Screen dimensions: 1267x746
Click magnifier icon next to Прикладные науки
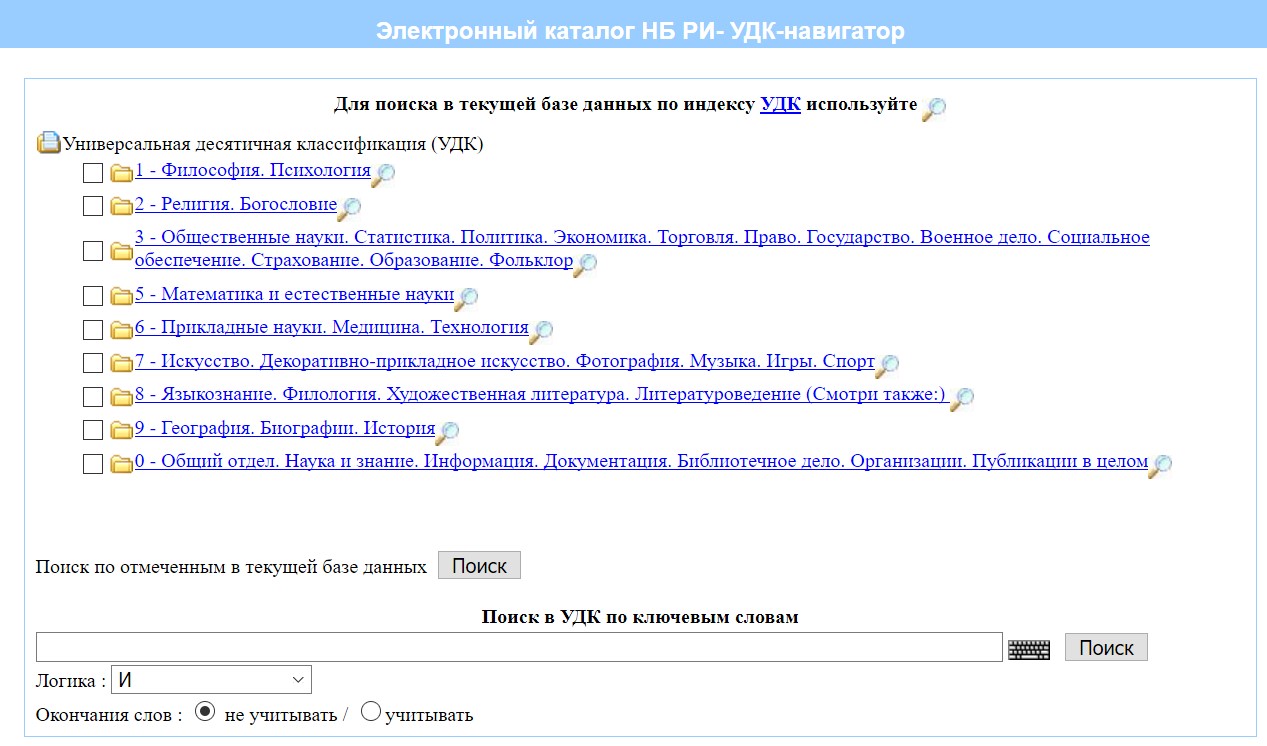(541, 331)
